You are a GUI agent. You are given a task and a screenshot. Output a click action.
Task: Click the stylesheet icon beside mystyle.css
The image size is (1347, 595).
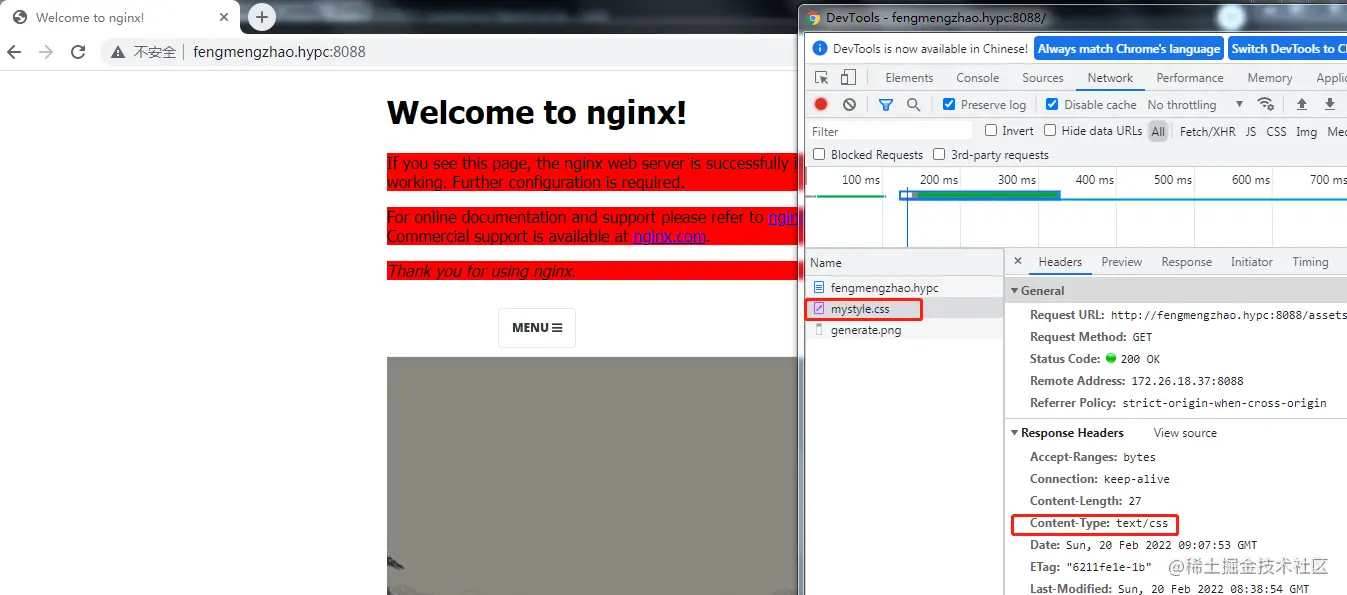(x=819, y=309)
